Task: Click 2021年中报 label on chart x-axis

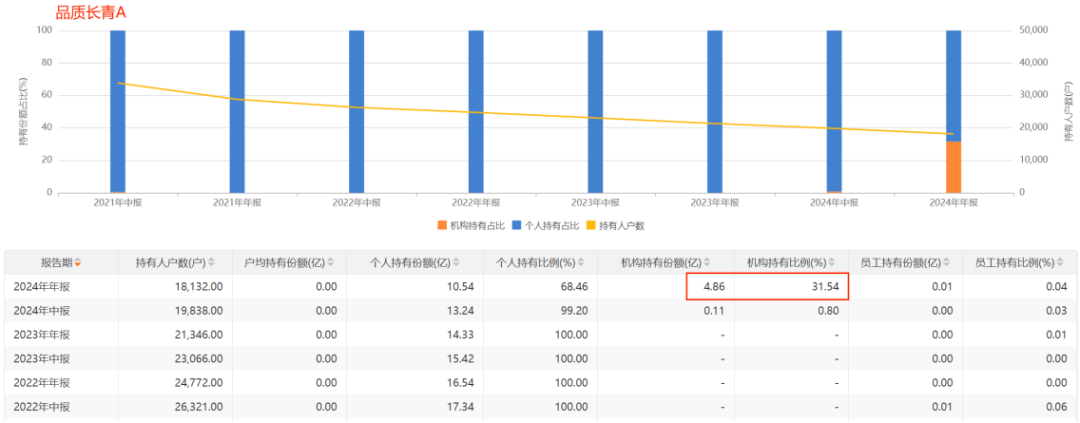Action: point(118,203)
